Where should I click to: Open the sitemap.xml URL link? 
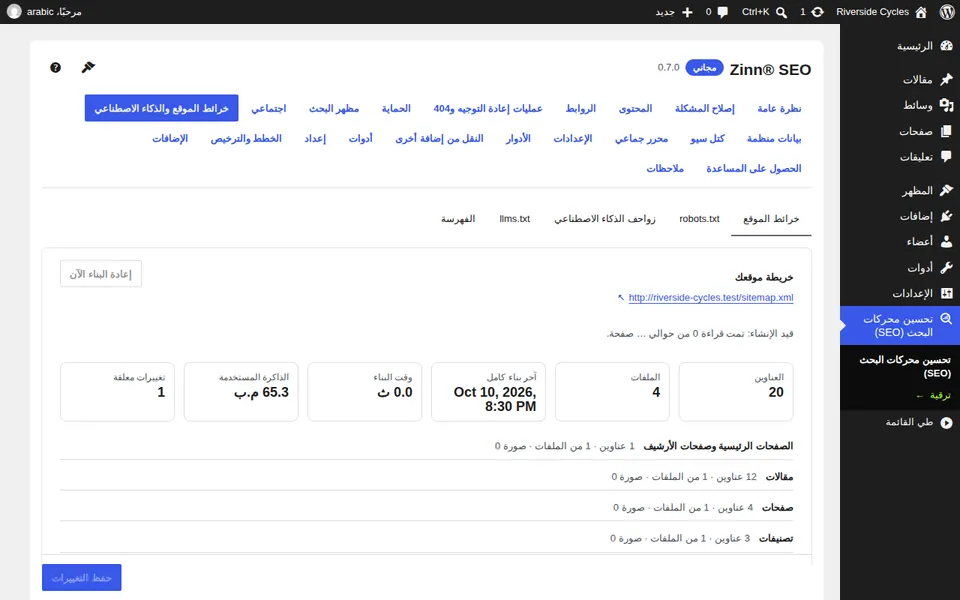point(711,298)
